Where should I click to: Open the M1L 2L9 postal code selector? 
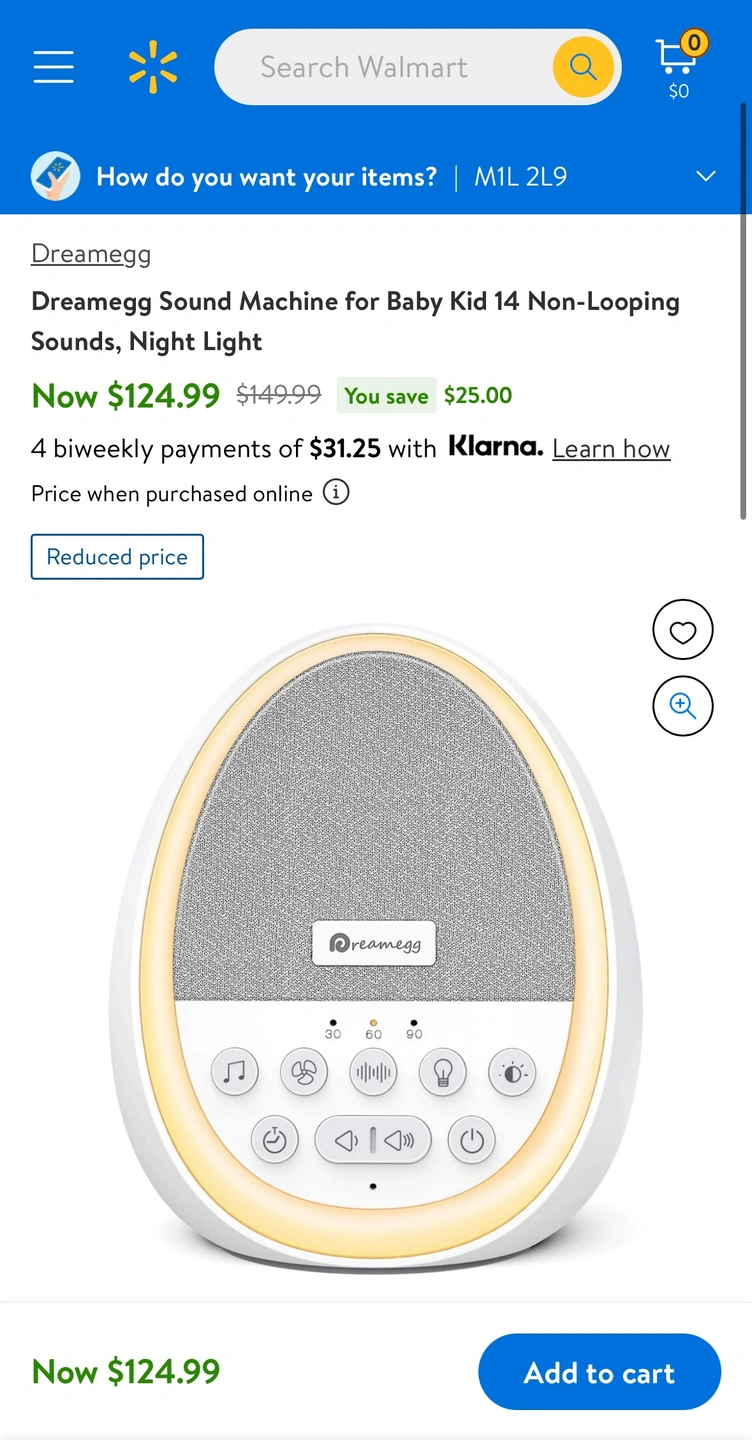(520, 177)
